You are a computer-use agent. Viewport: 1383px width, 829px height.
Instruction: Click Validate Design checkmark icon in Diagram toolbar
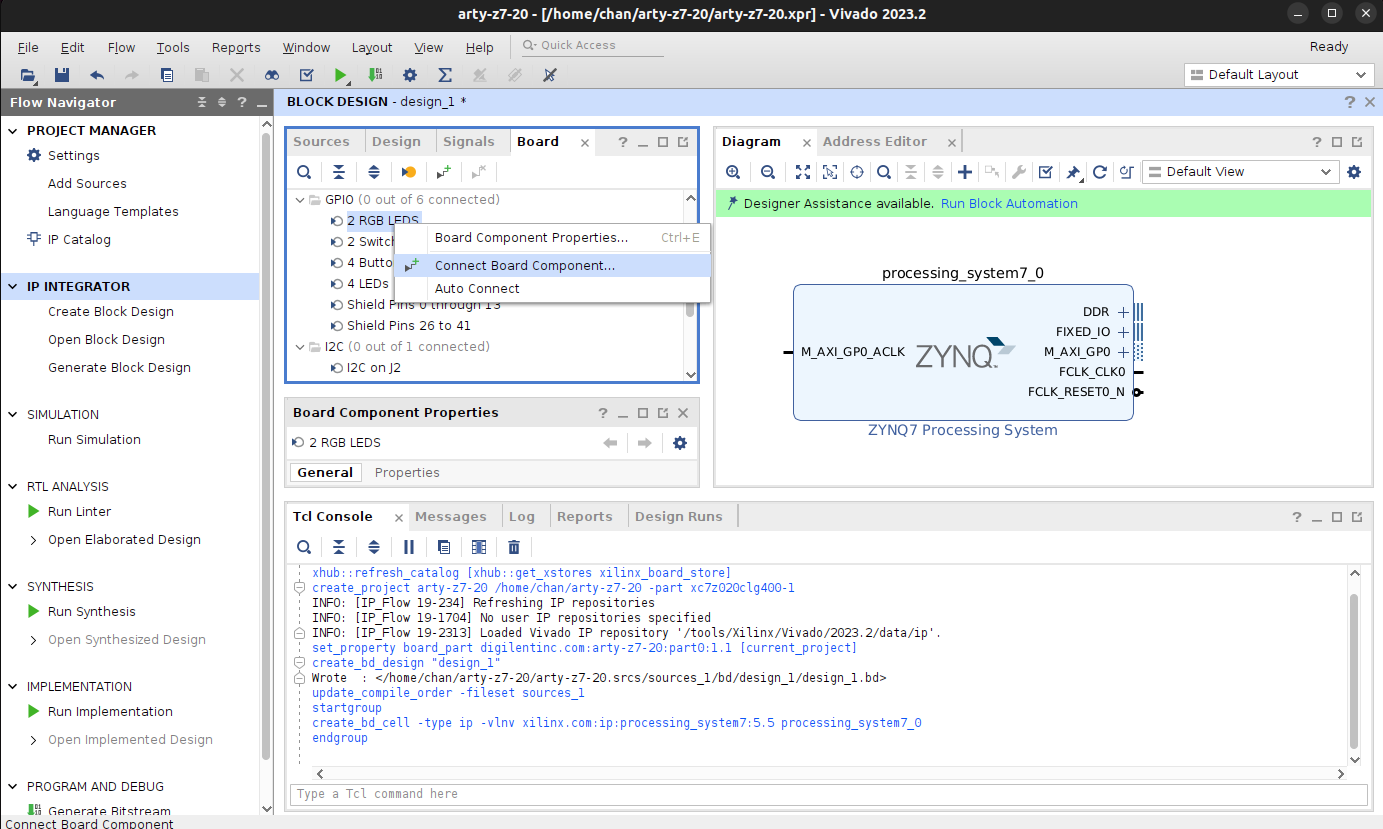(1045, 172)
